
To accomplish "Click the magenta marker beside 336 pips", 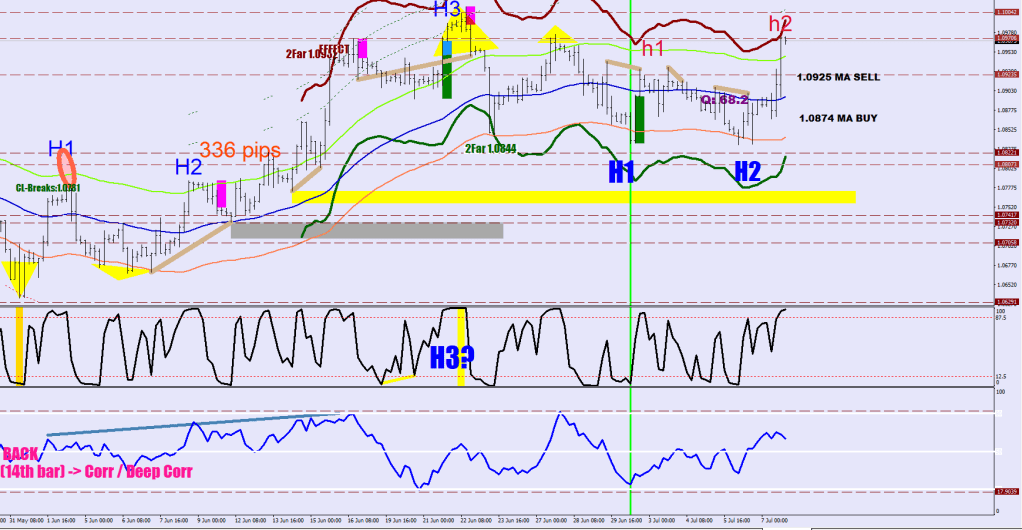I will point(221,193).
